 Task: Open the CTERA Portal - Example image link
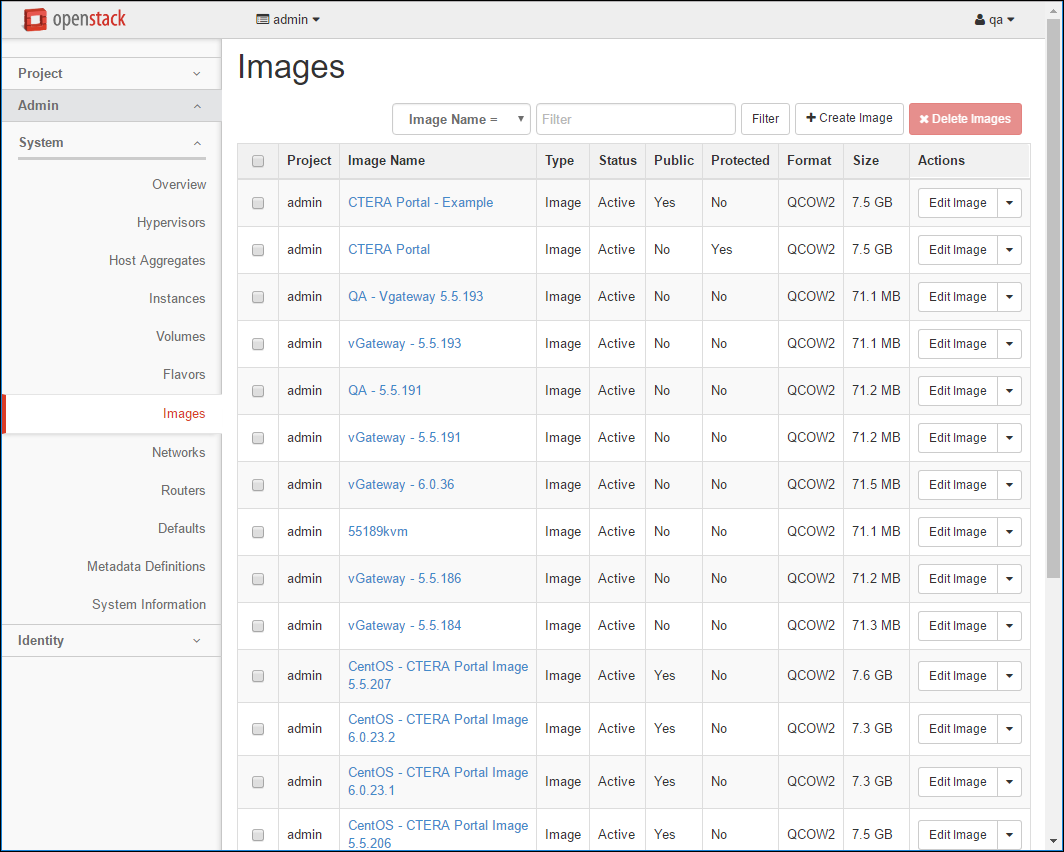coord(420,202)
